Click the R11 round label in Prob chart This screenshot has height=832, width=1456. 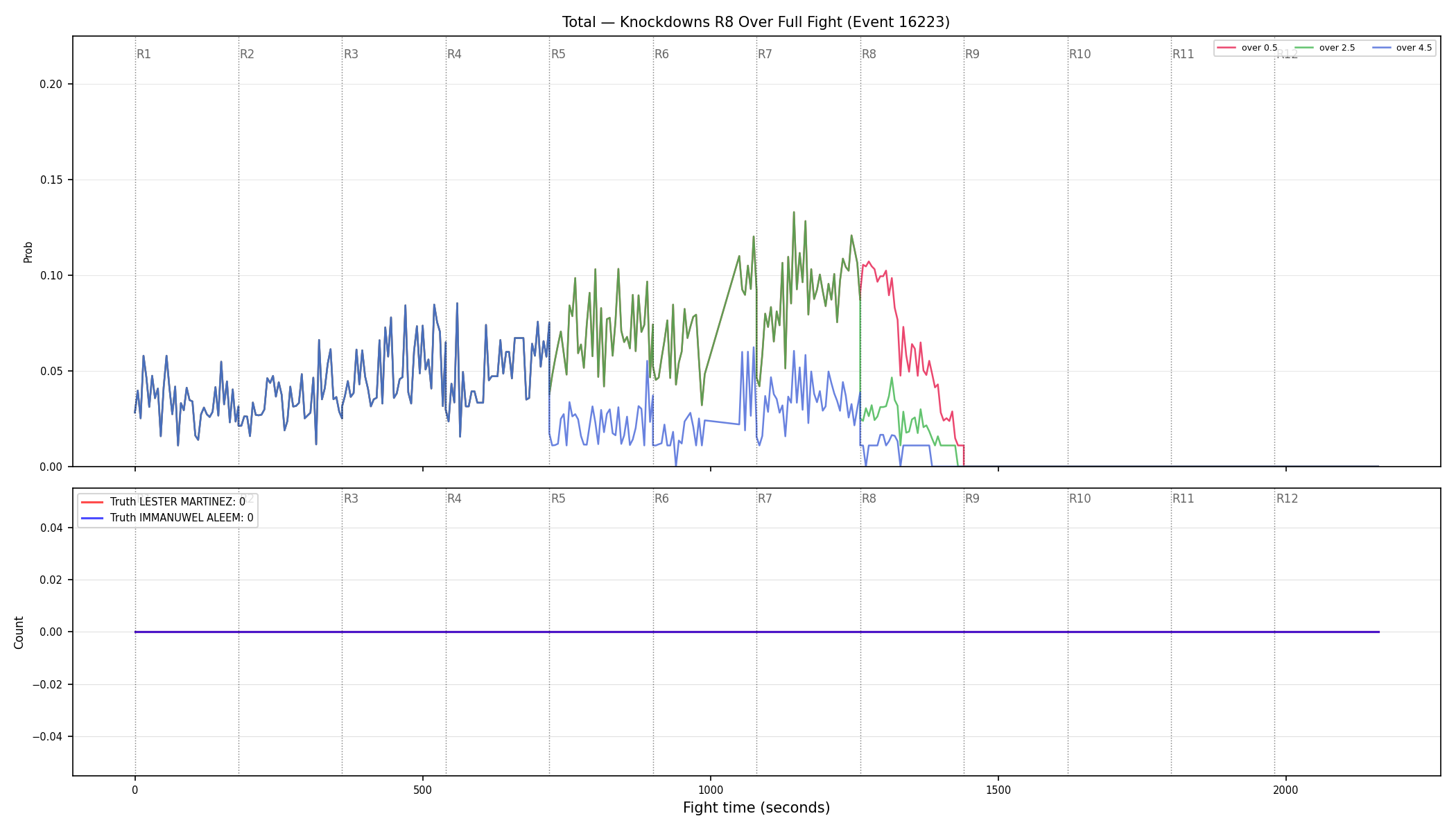tap(1184, 54)
